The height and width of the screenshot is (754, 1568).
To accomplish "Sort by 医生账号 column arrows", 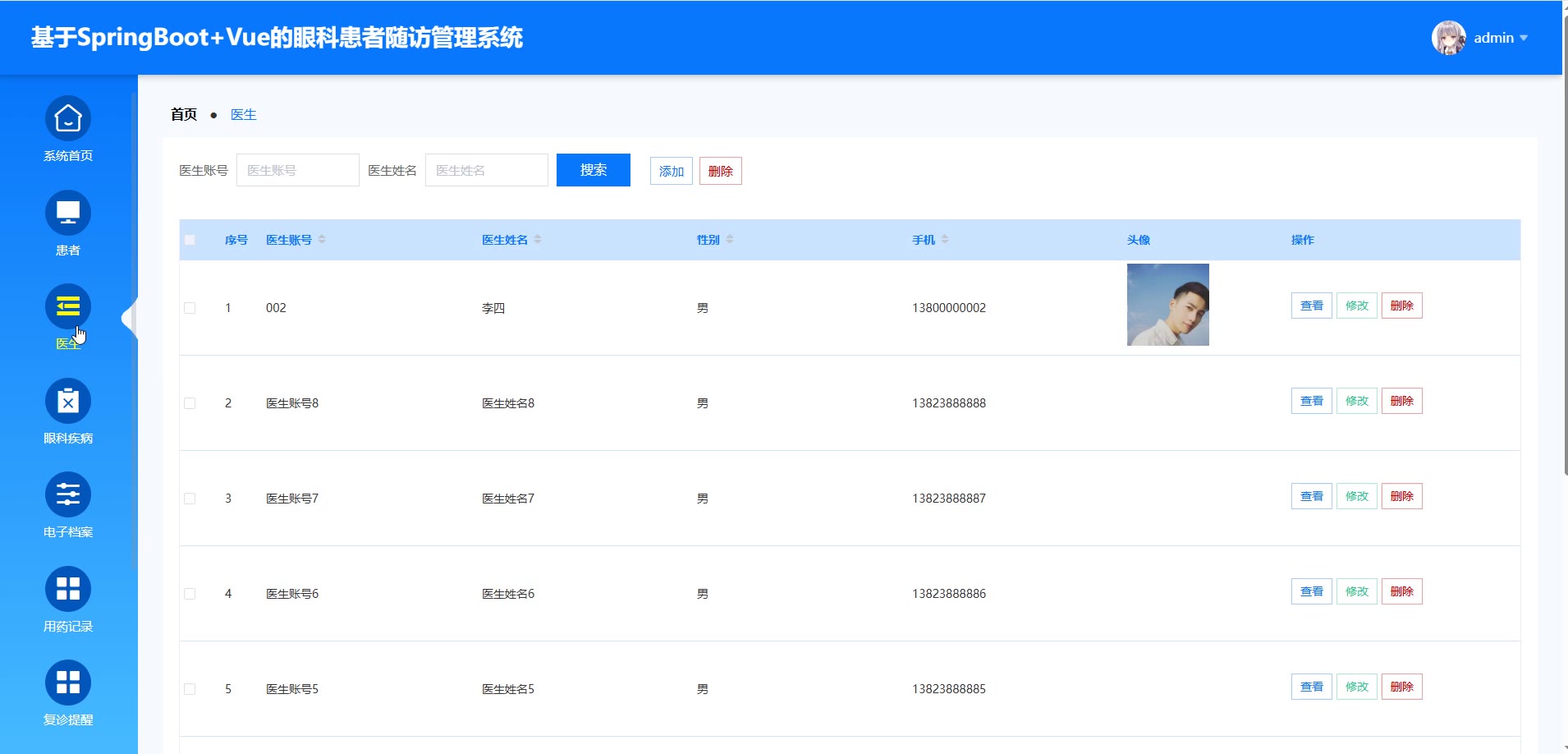I will click(x=322, y=240).
